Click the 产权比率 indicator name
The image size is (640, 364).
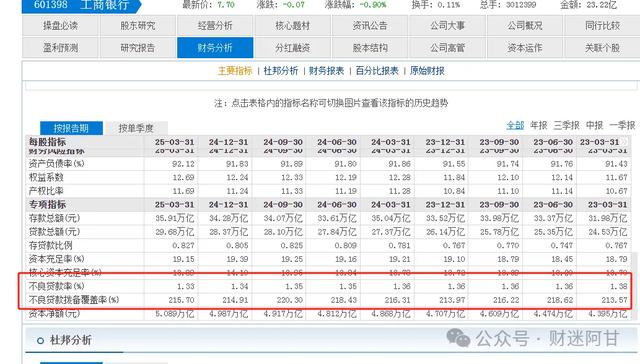(x=46, y=191)
